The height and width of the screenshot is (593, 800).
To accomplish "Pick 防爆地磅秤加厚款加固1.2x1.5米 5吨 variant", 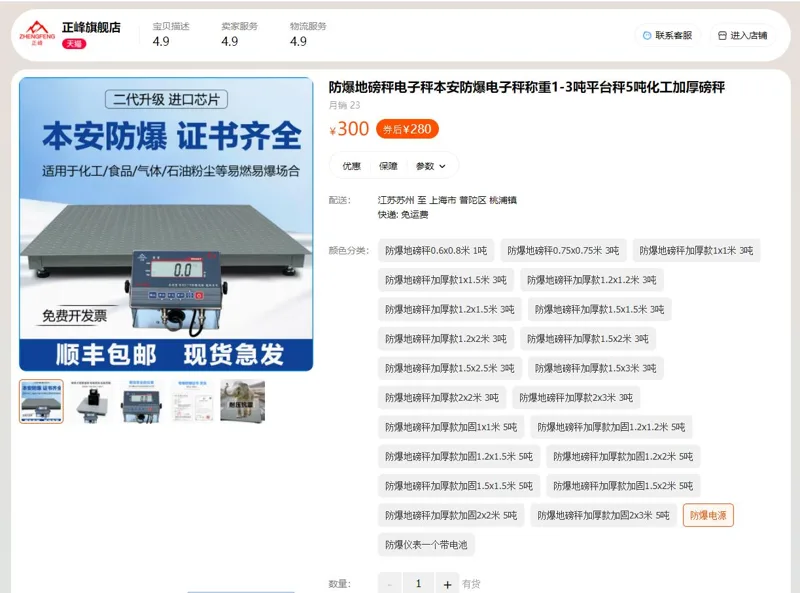I will (x=459, y=457).
